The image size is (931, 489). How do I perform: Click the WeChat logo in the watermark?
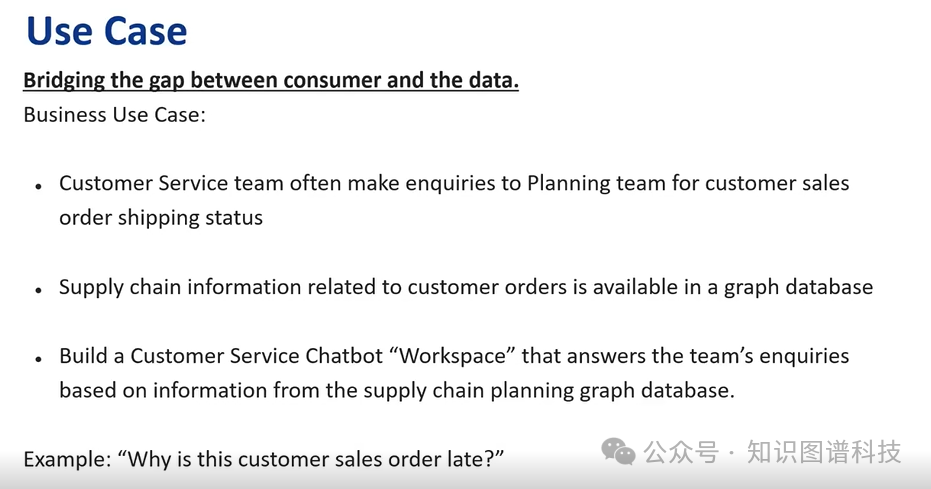click(618, 453)
